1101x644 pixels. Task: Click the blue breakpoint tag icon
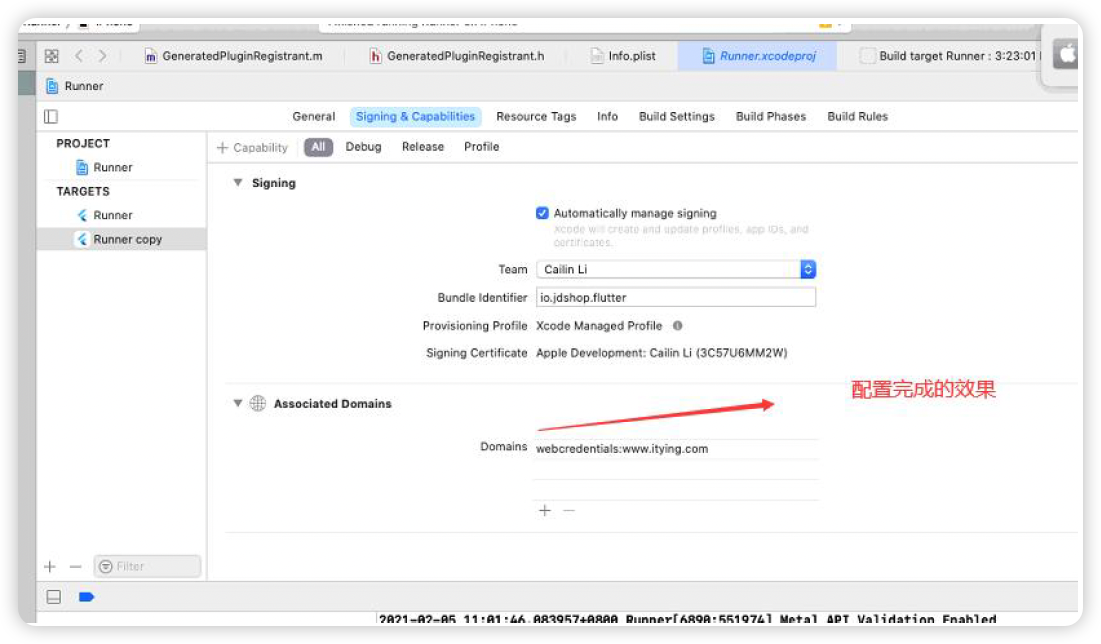86,597
